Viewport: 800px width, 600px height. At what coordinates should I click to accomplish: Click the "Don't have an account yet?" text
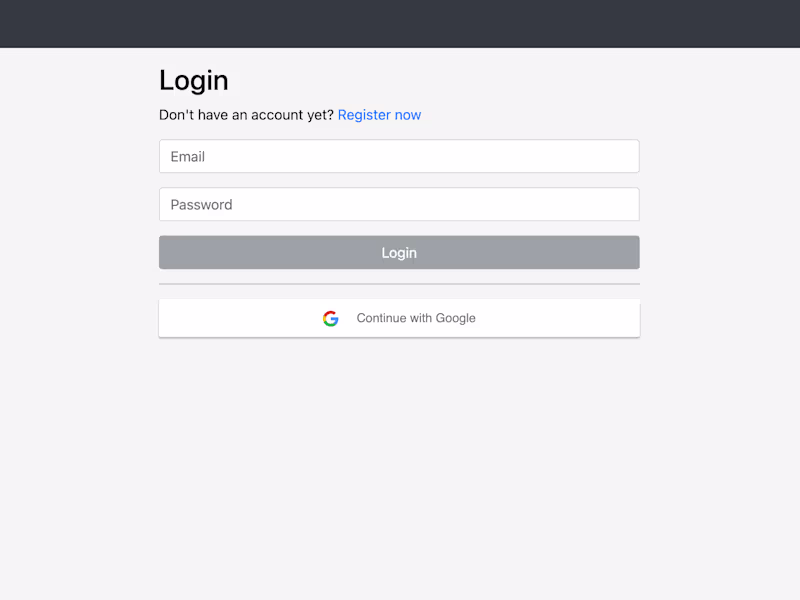(x=246, y=115)
